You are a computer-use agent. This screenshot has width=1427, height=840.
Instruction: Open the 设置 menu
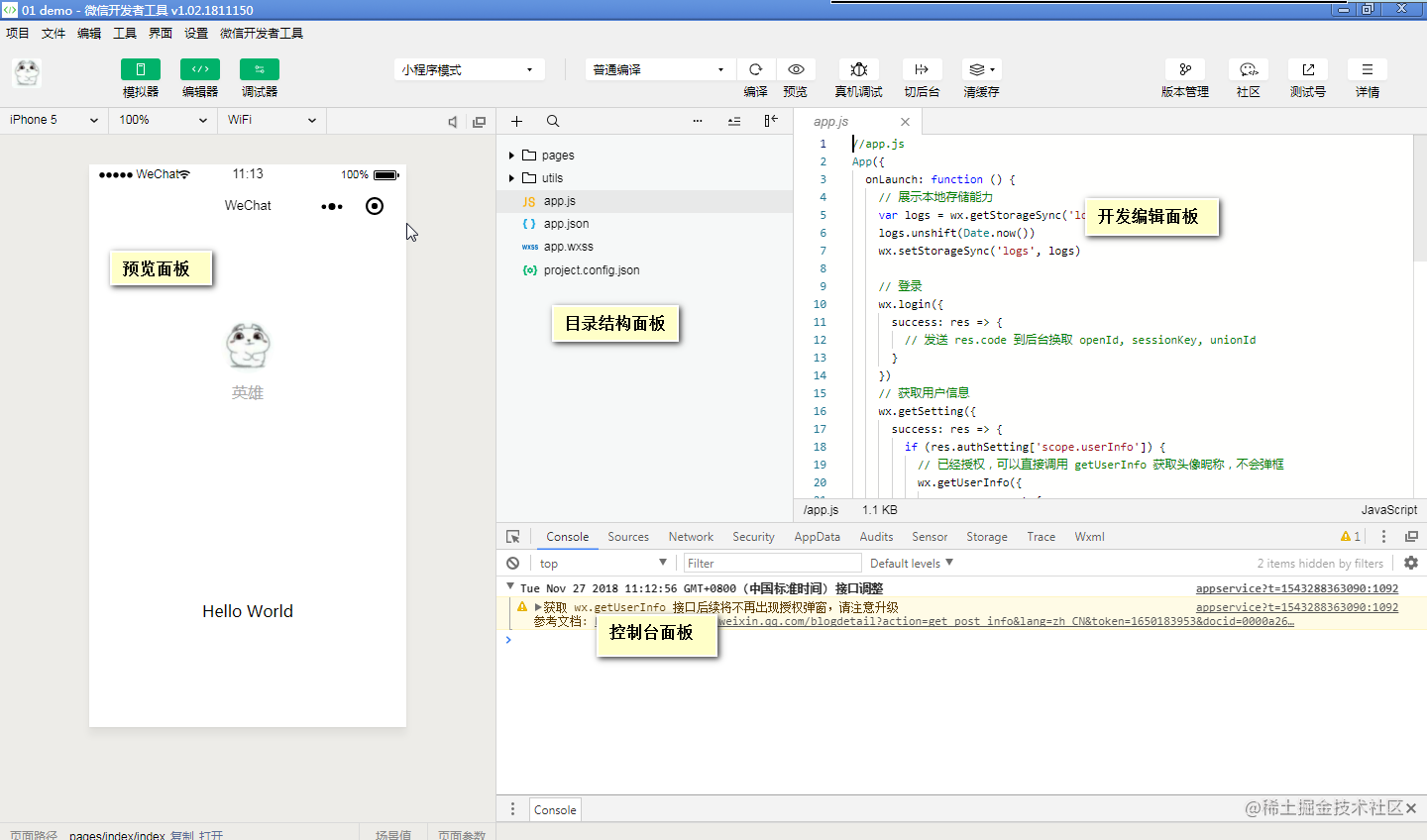pyautogui.click(x=196, y=33)
